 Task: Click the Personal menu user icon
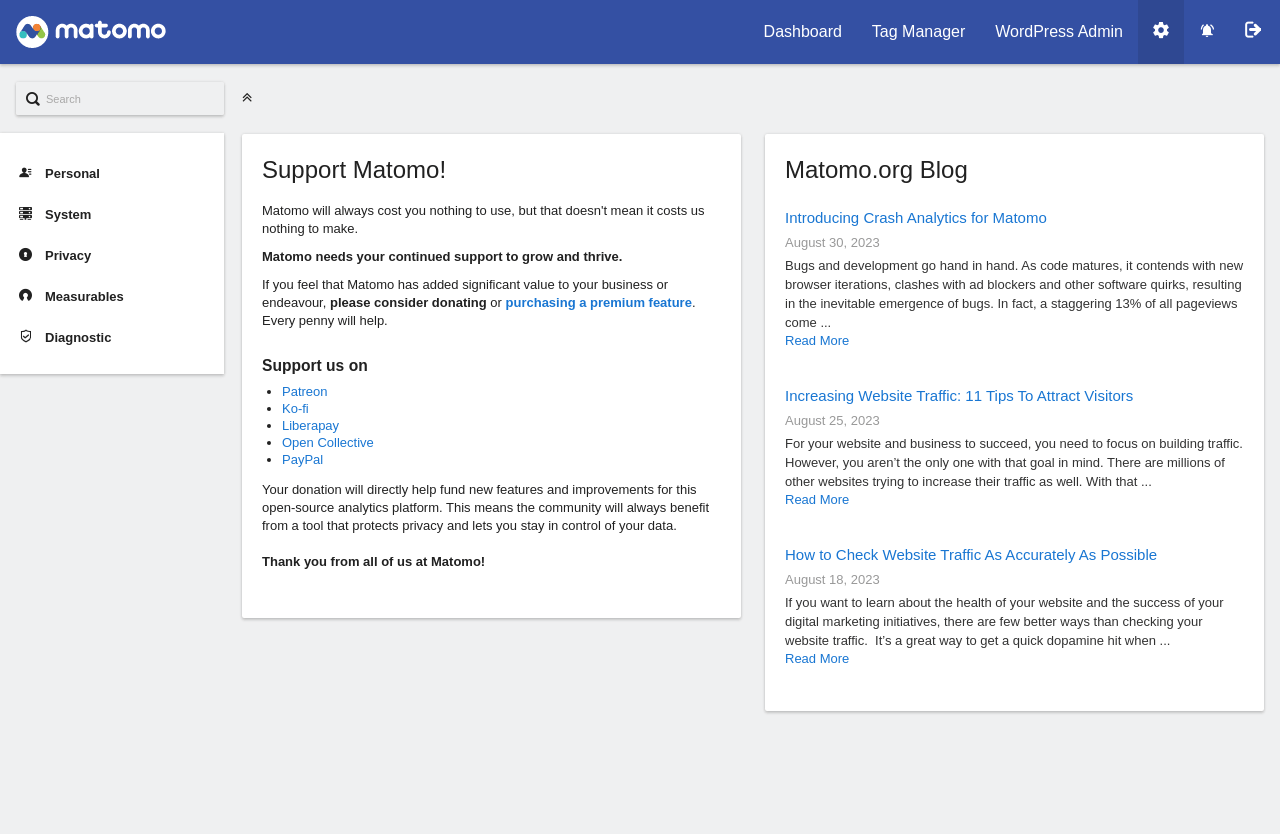(x=26, y=173)
